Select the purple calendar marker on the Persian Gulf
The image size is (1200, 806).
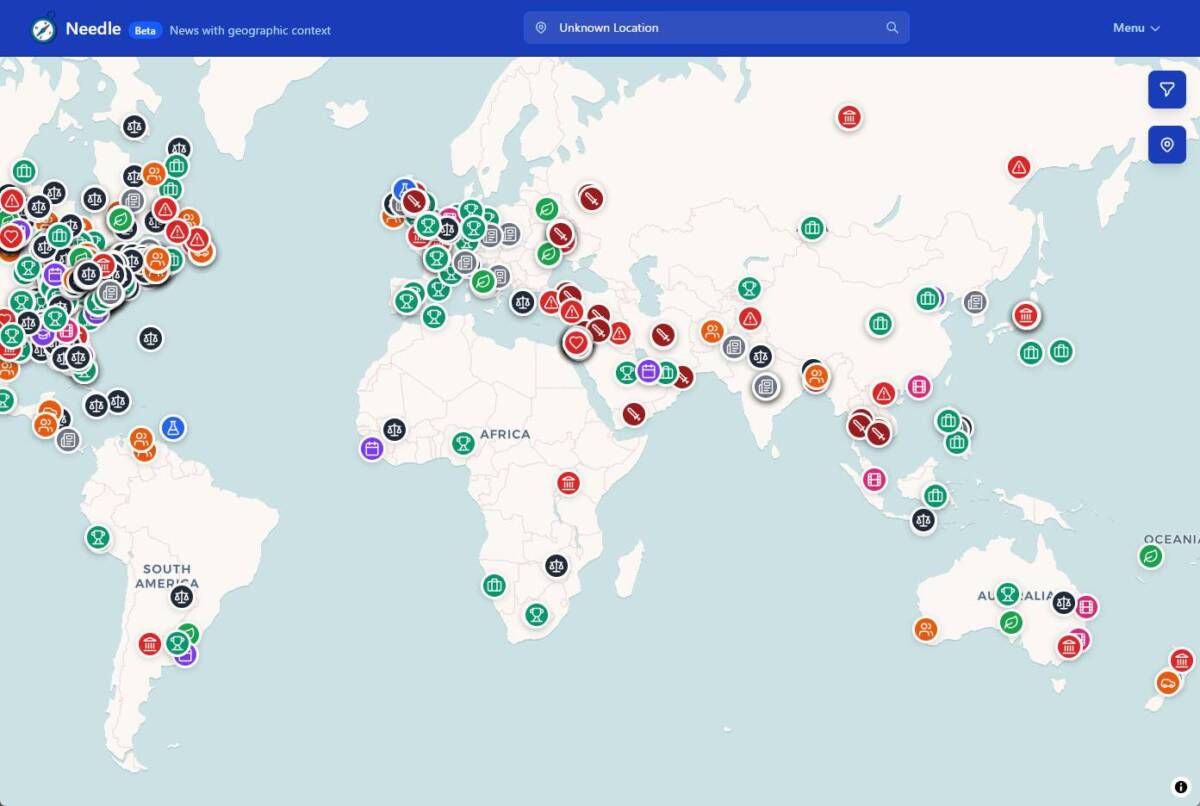pyautogui.click(x=648, y=371)
